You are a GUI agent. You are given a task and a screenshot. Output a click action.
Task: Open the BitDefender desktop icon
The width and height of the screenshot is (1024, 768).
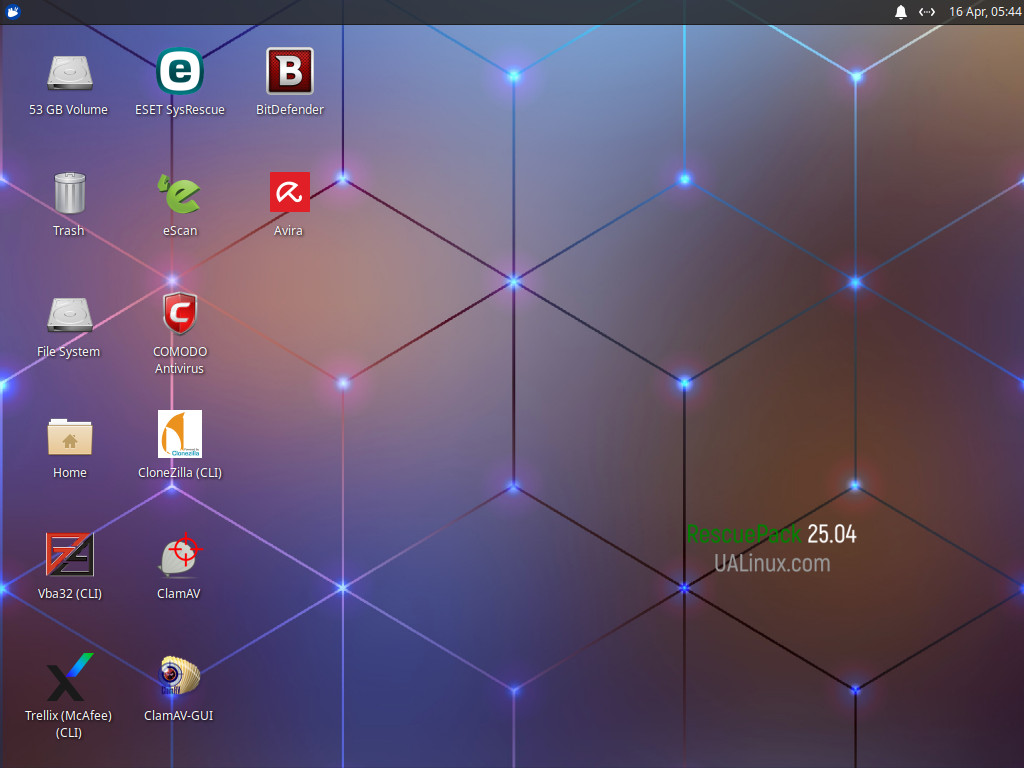pyautogui.click(x=289, y=71)
